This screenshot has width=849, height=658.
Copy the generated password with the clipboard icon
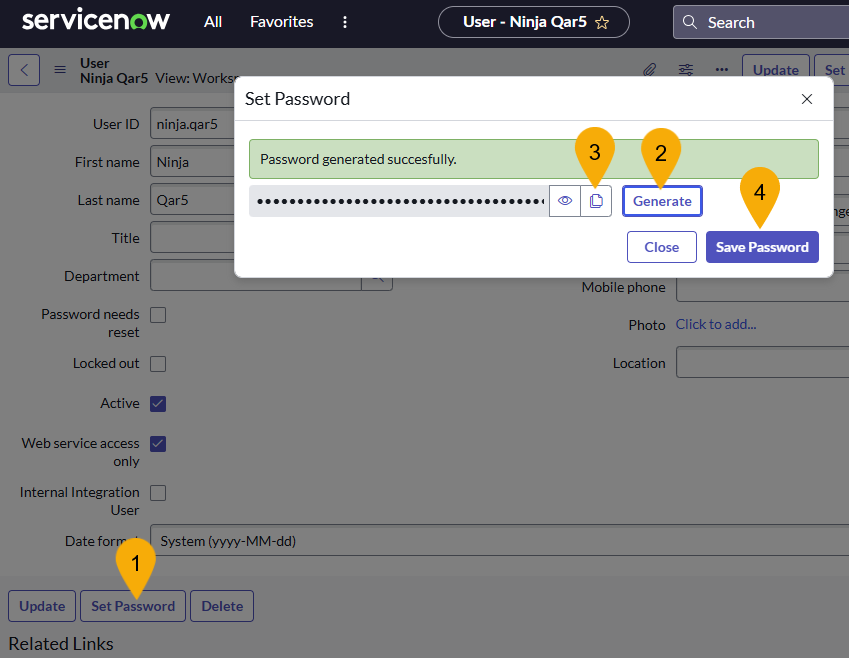pyautogui.click(x=596, y=200)
